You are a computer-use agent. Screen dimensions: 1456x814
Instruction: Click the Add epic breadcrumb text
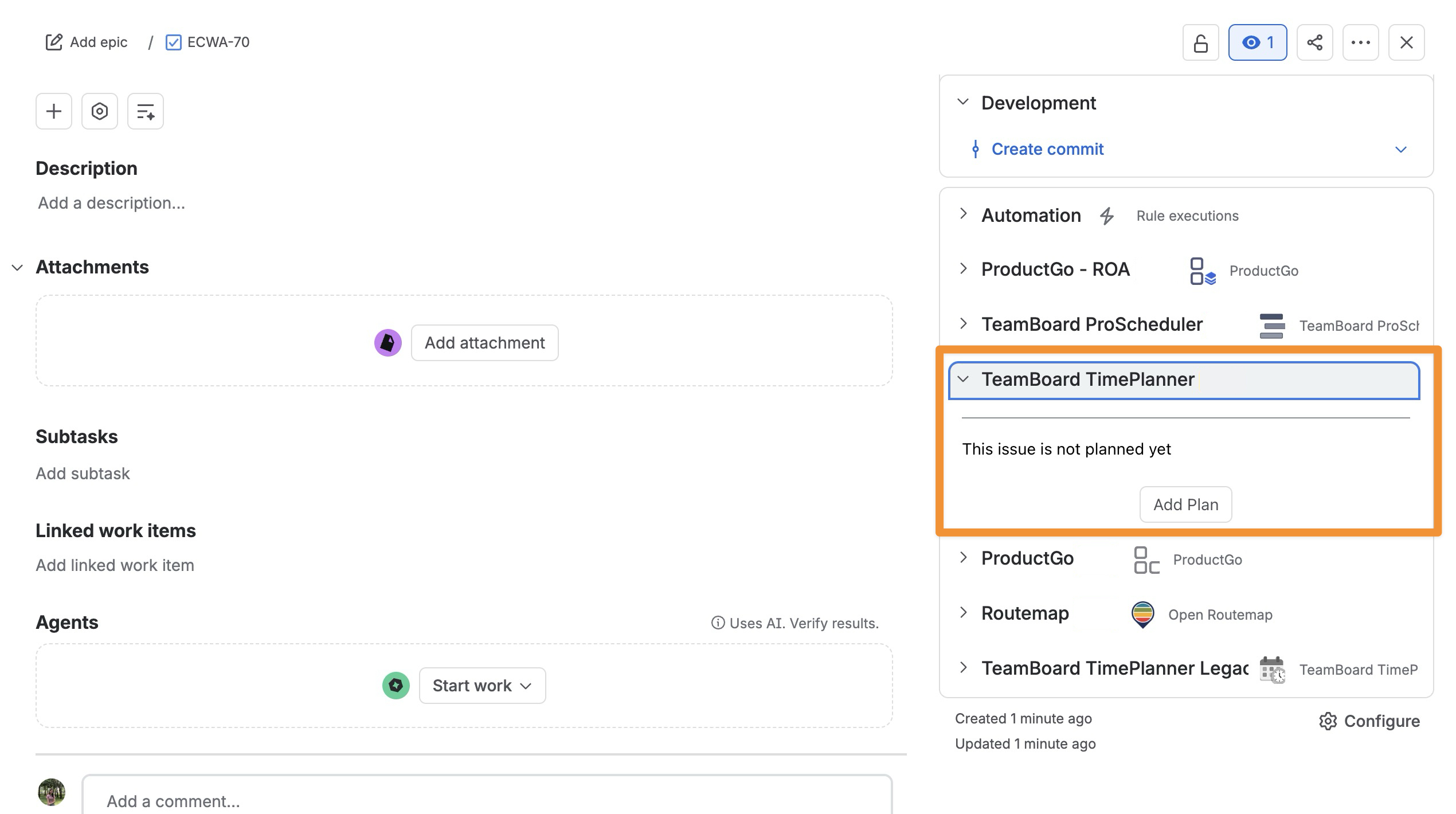(99, 42)
